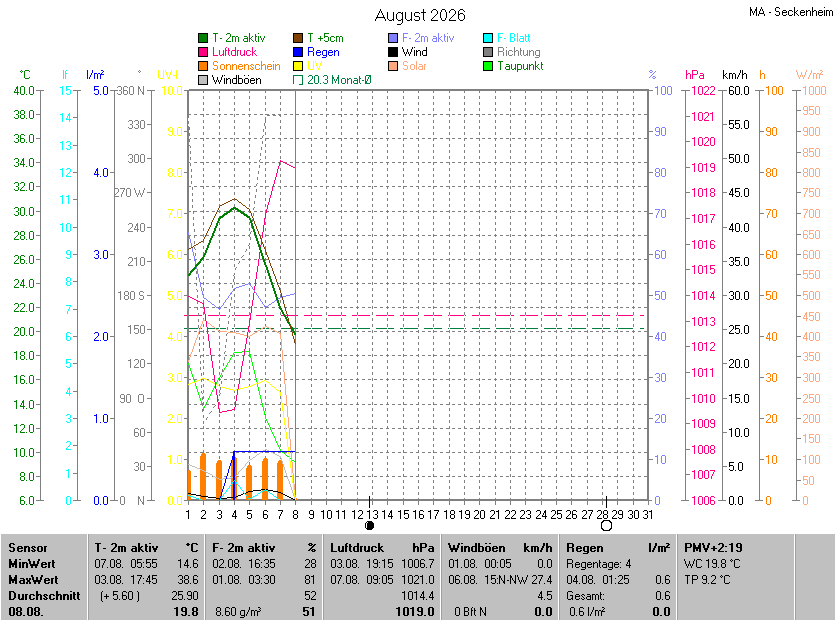Click the wind gust entry 15:N-NW 27.4
This screenshot has width=835, height=620.
[x=518, y=580]
